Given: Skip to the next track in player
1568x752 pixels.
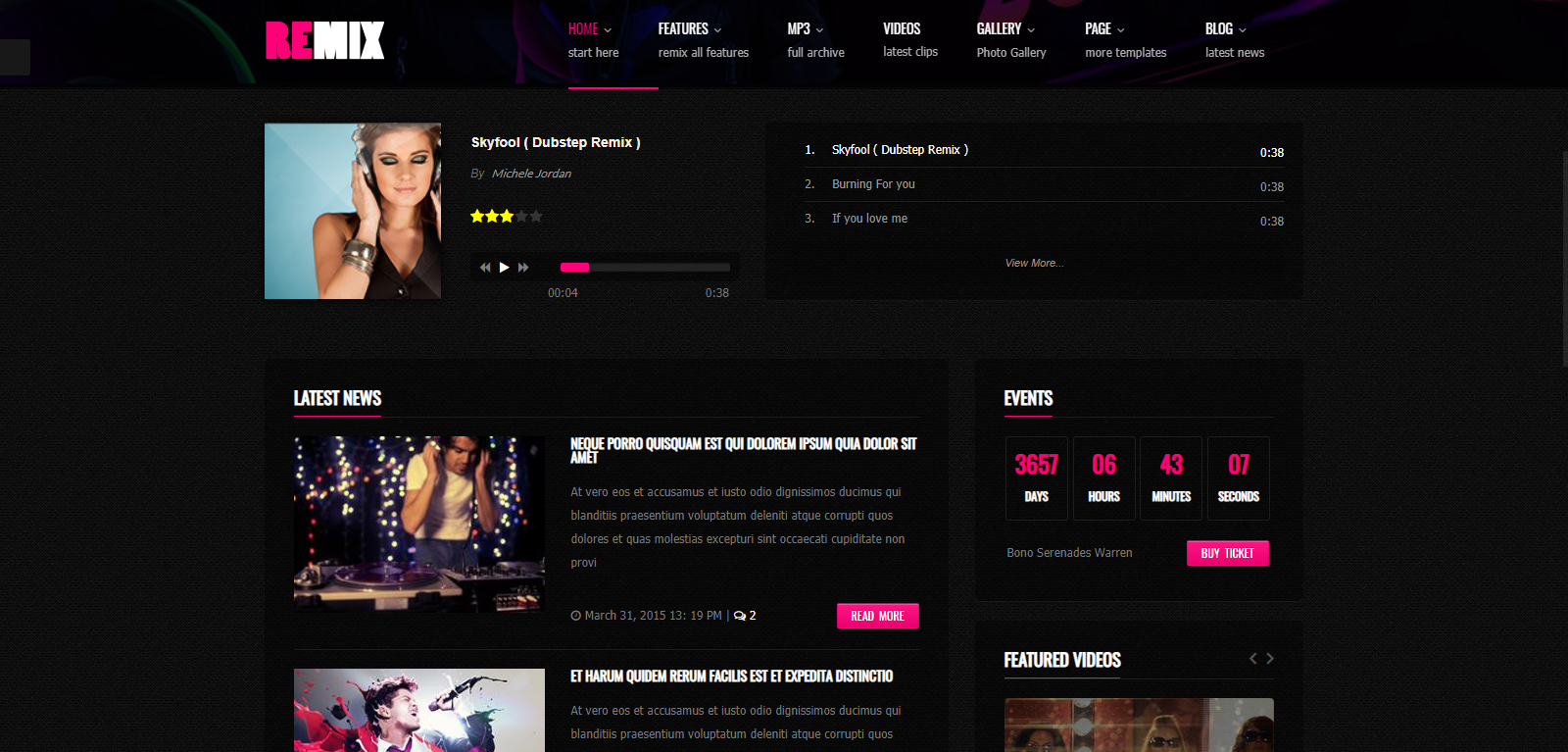Looking at the screenshot, I should coord(523,268).
